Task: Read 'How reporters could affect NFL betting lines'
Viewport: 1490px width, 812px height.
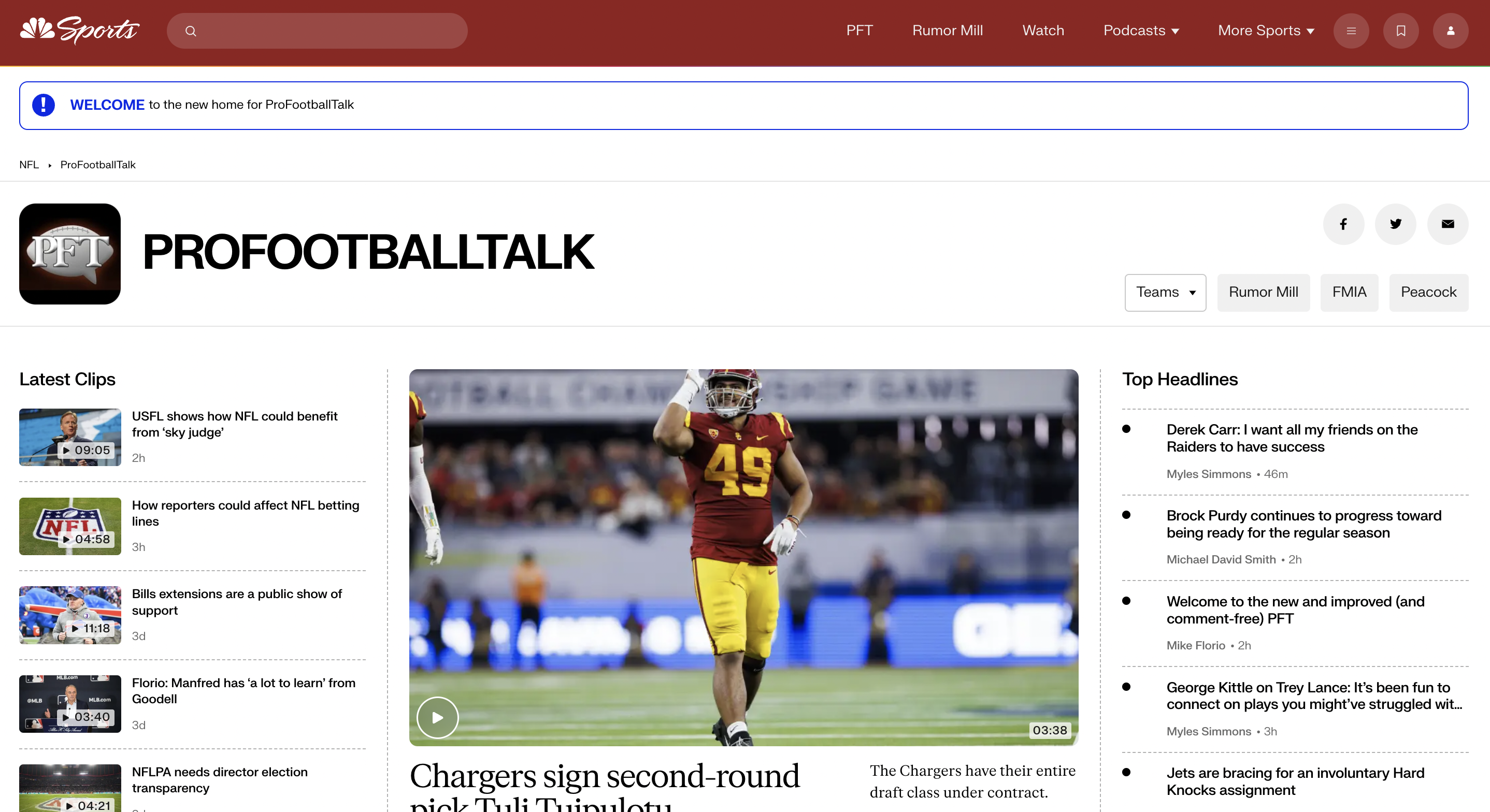Action: 246,514
